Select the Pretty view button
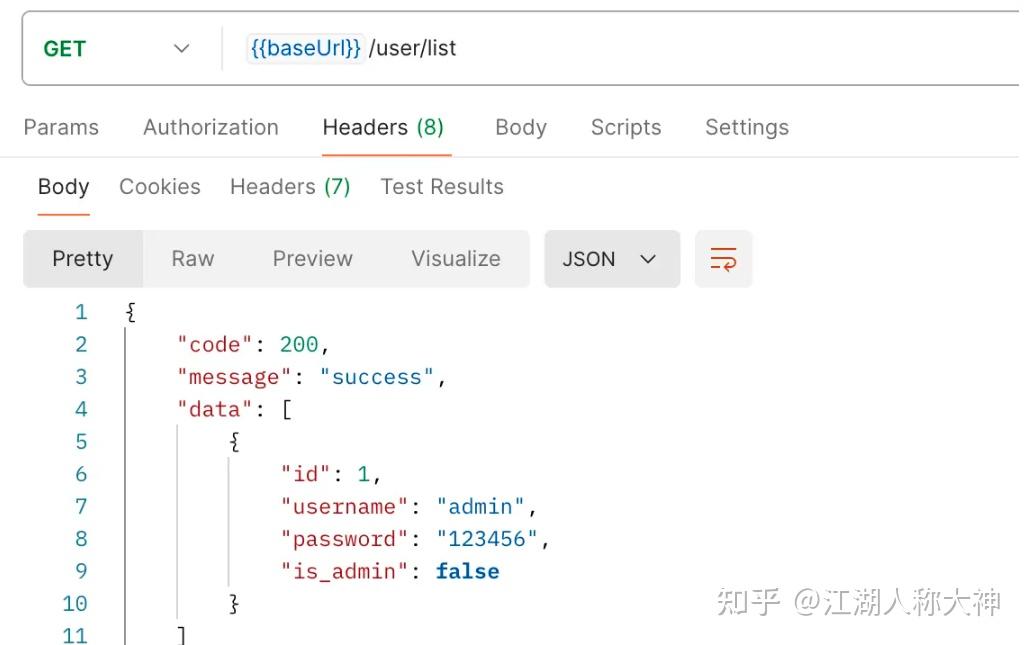The width and height of the screenshot is (1027, 645). tap(83, 259)
